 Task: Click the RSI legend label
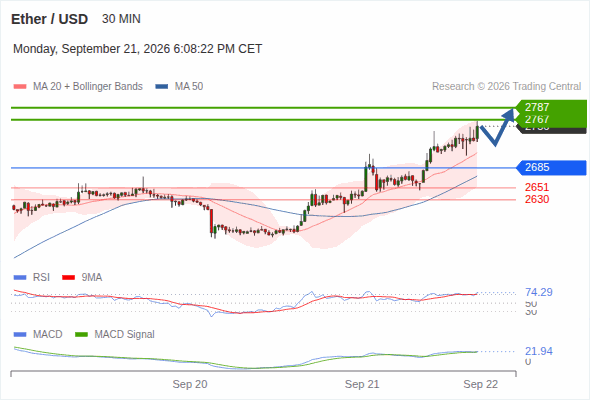click(41, 278)
